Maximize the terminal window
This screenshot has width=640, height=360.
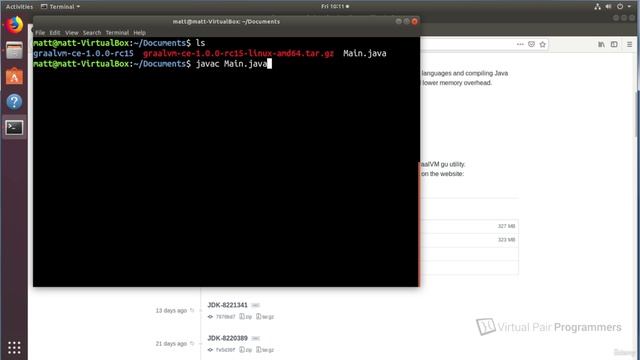tap(407, 21)
